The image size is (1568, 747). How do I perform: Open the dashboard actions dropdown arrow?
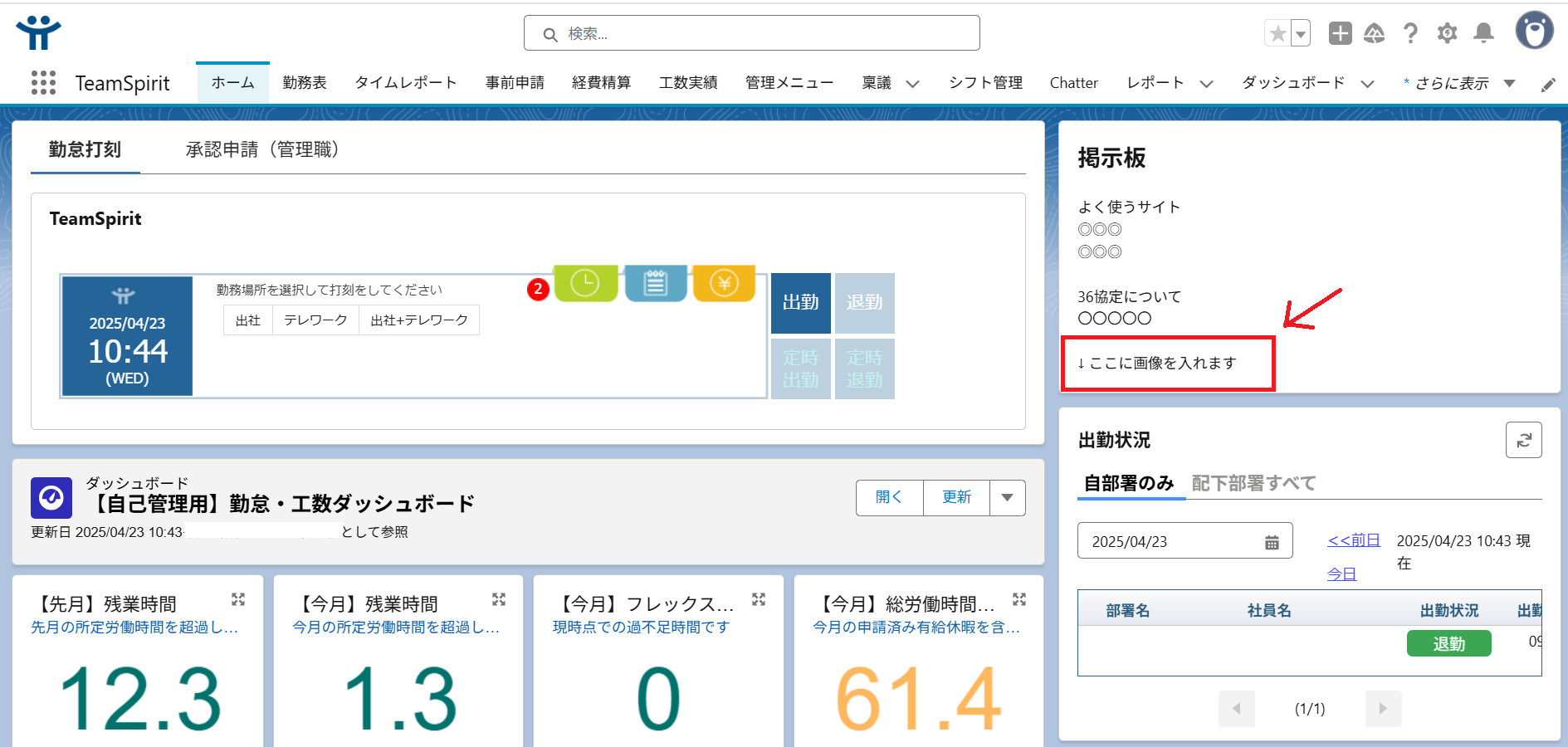pyautogui.click(x=1008, y=498)
